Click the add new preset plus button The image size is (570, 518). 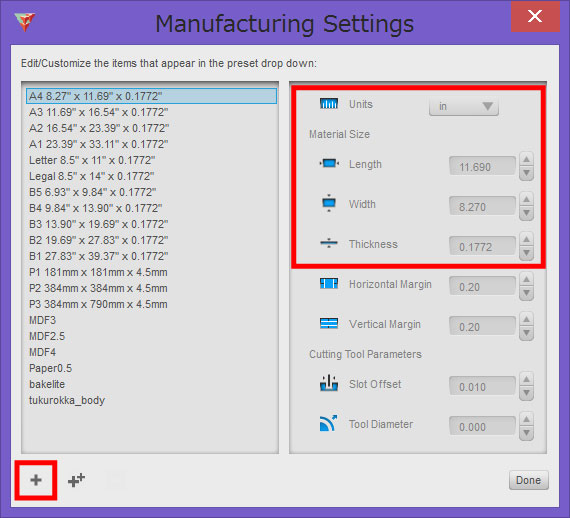[36, 480]
